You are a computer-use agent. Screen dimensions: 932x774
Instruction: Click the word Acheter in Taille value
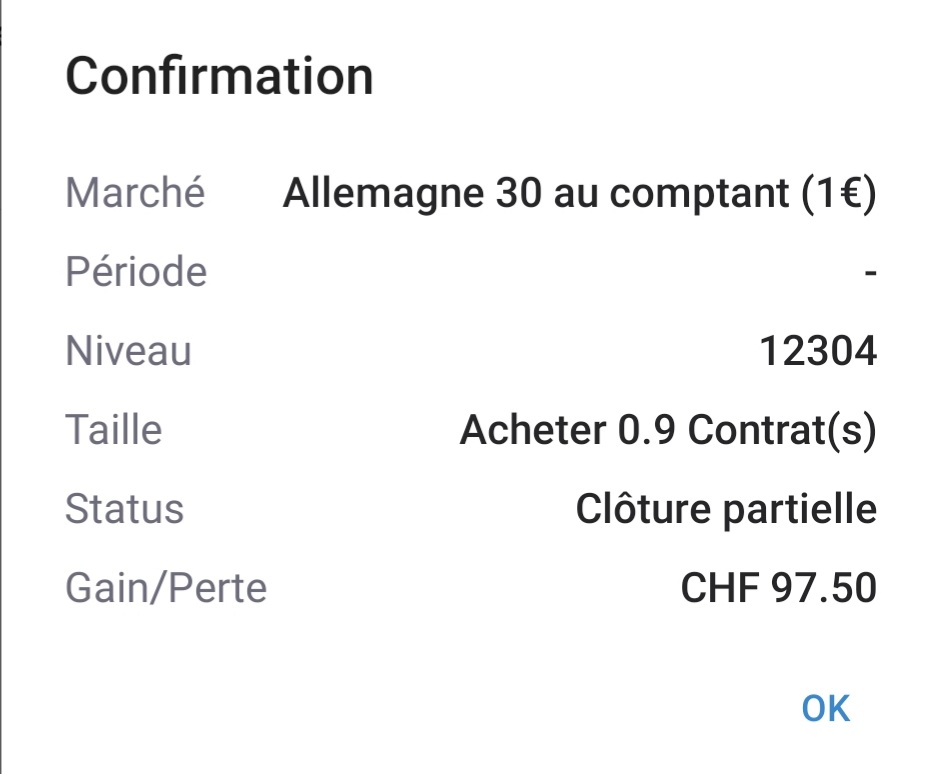532,430
